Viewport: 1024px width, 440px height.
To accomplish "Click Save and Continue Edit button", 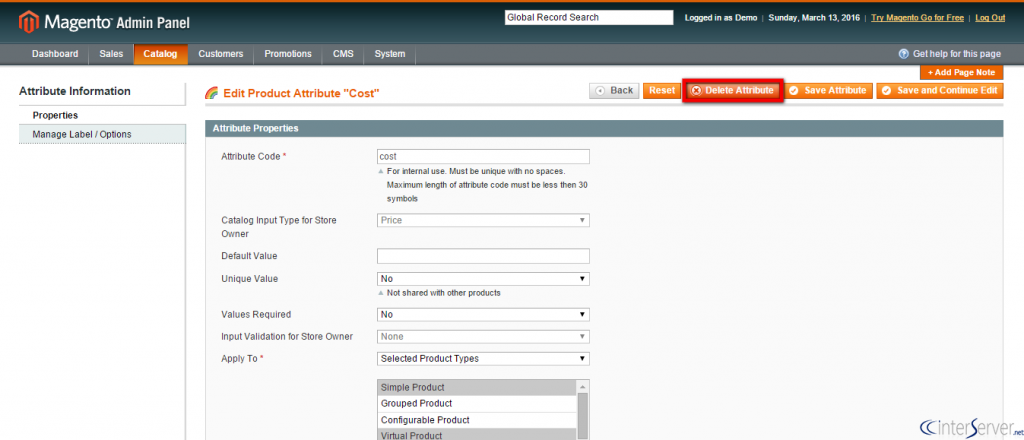I will 940,91.
